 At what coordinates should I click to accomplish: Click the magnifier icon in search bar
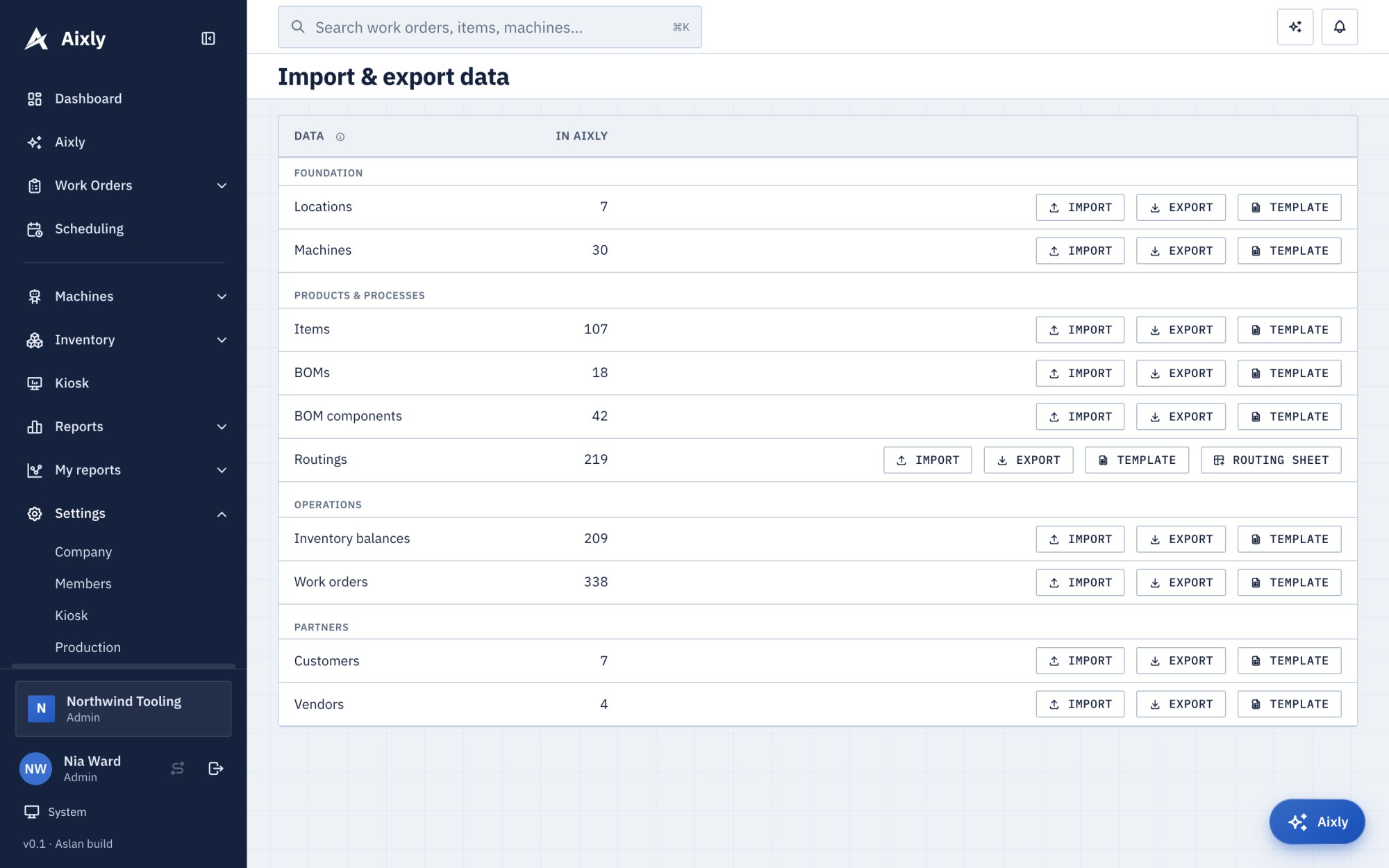(x=298, y=27)
